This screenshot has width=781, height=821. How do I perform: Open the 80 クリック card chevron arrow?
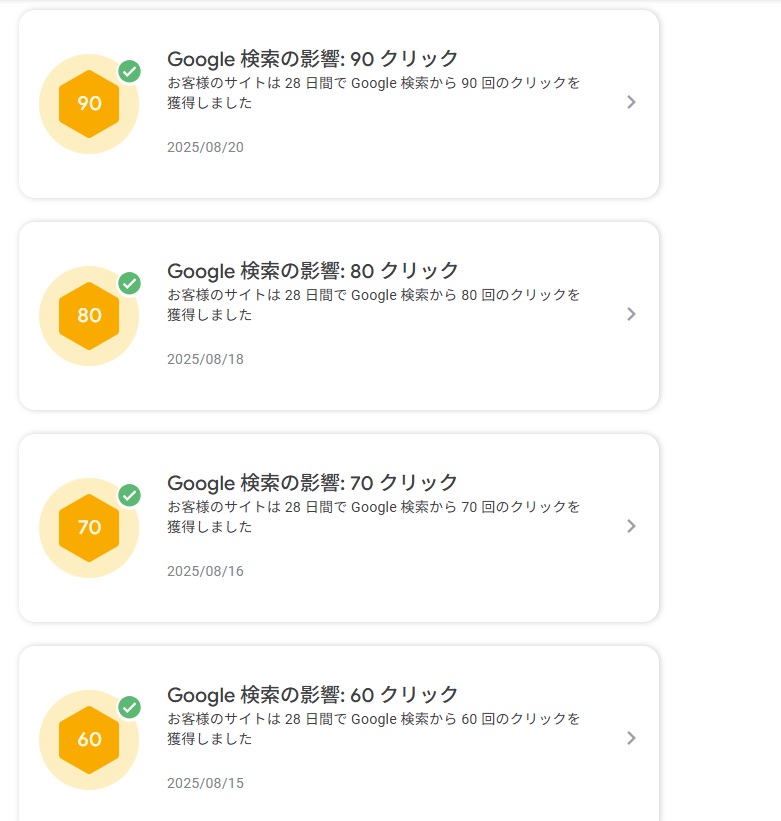[631, 314]
